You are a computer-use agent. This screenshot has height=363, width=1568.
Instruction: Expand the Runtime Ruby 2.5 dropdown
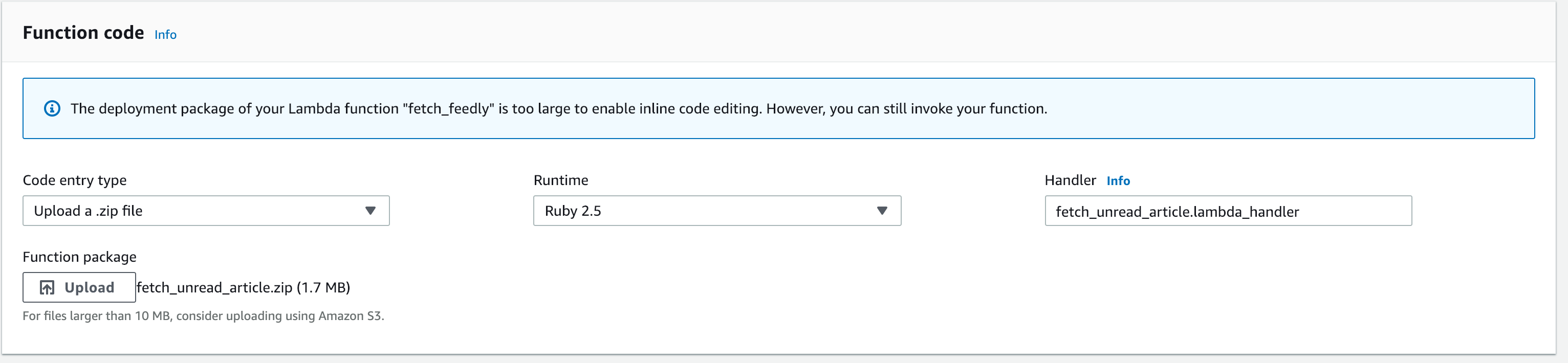point(716,211)
